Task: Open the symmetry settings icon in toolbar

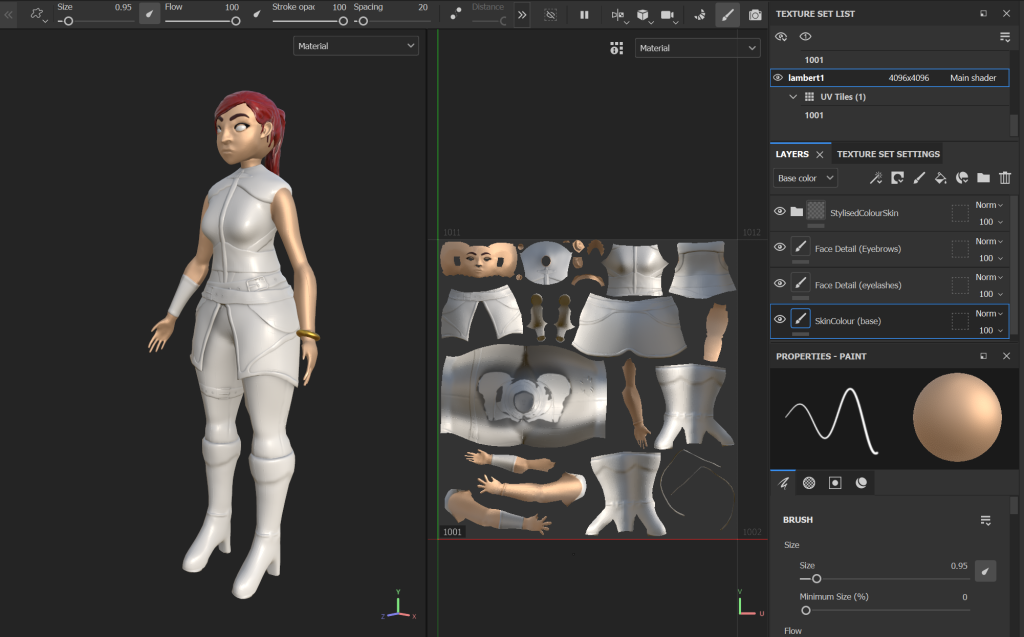Action: (x=617, y=15)
